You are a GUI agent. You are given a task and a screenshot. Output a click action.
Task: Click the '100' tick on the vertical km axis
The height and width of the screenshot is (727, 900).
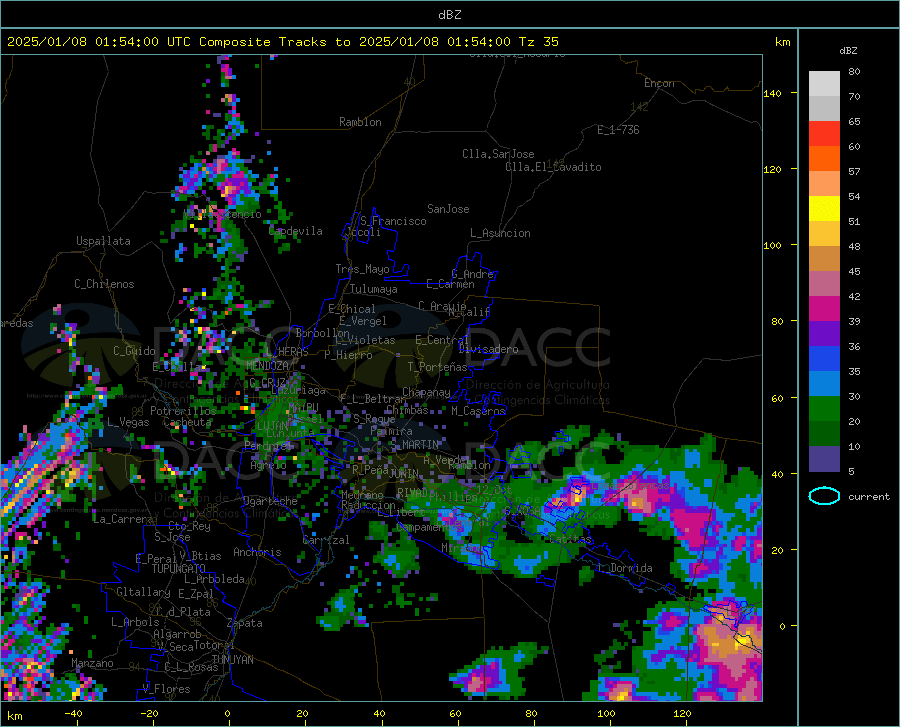click(x=772, y=245)
